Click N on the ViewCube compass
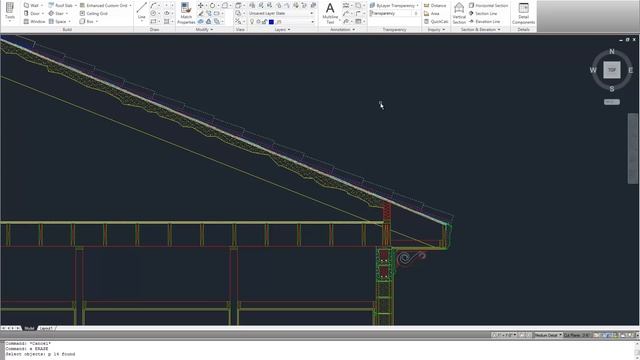This screenshot has height=360, width=640. 611,51
